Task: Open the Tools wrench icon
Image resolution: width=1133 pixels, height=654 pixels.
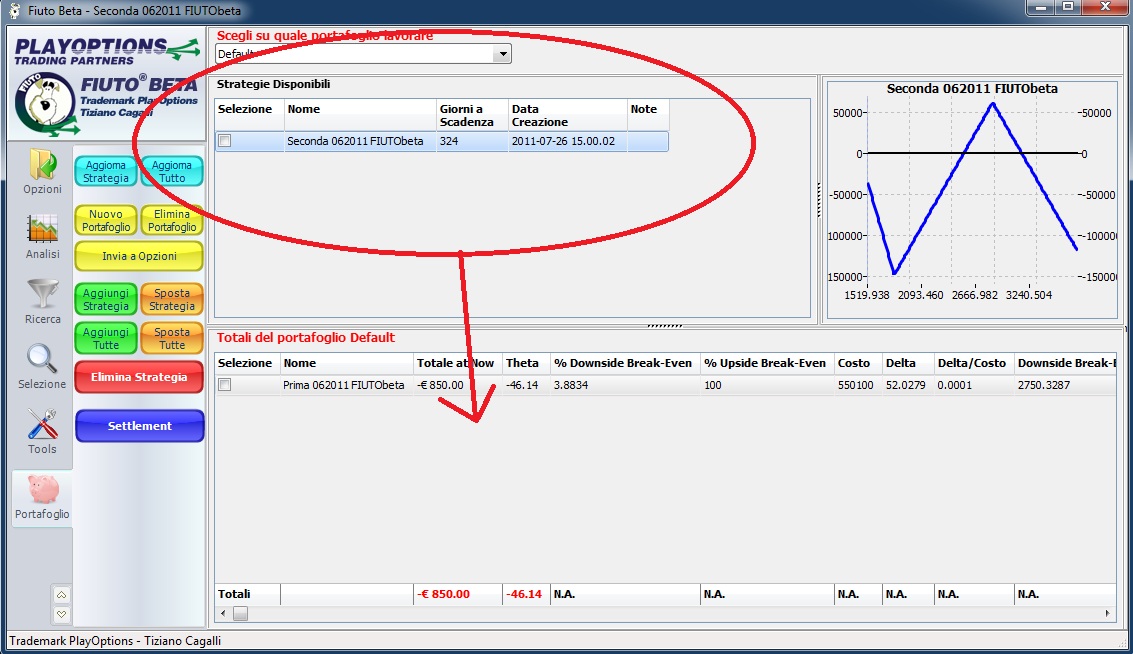Action: point(42,425)
